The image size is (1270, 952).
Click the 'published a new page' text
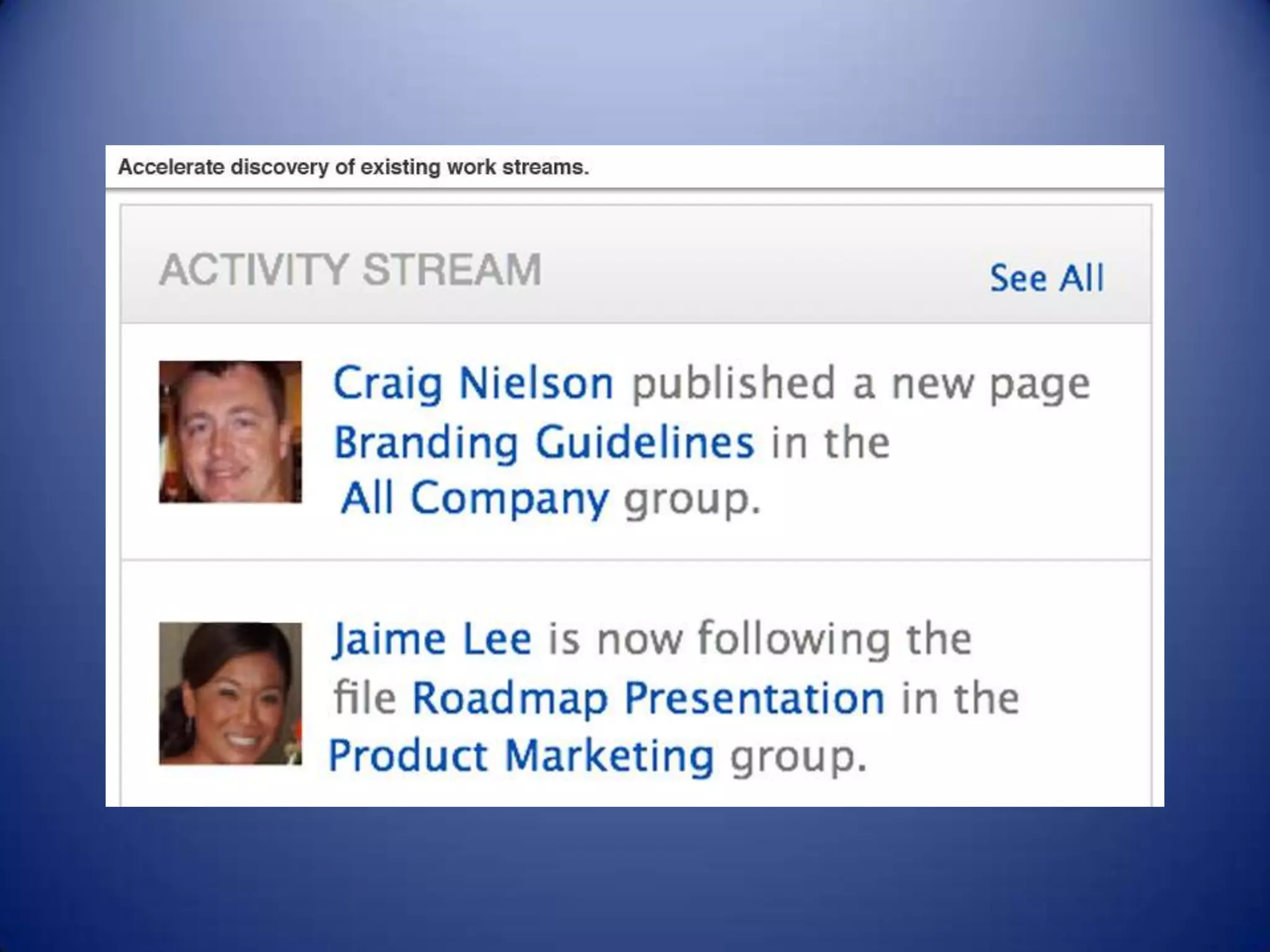click(x=860, y=384)
